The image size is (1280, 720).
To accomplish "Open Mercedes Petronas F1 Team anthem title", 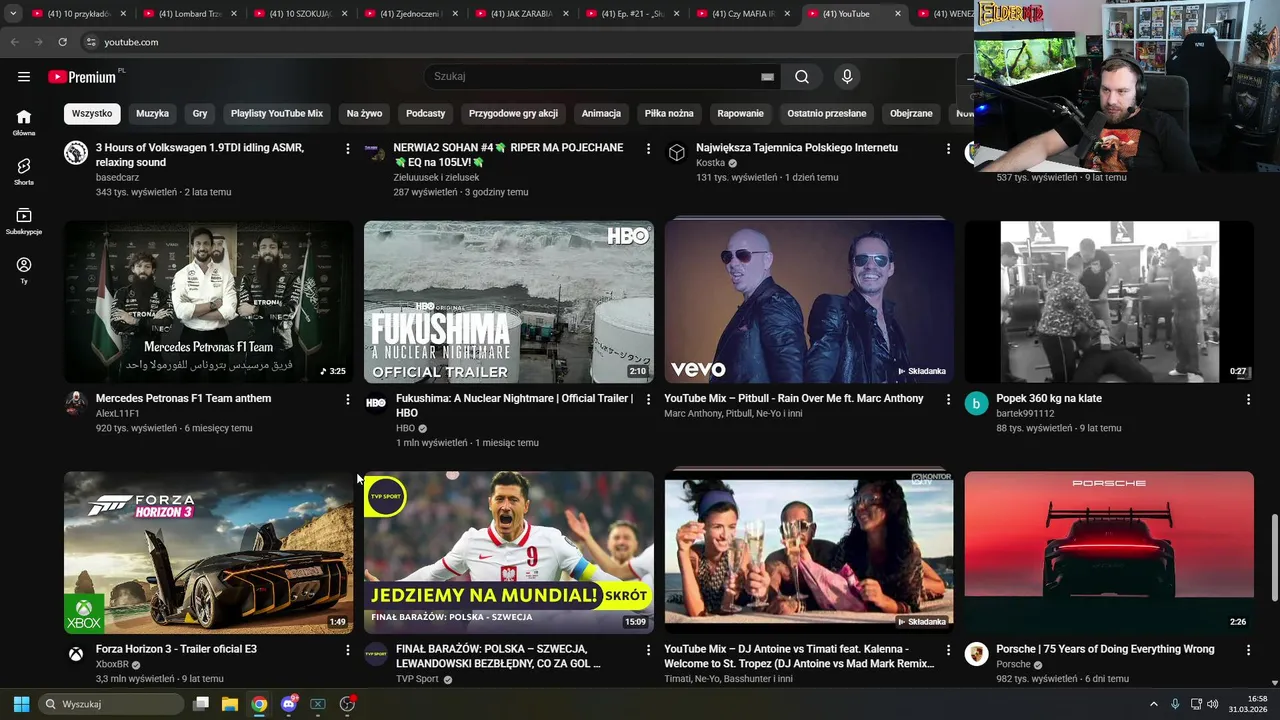I will pos(183,398).
